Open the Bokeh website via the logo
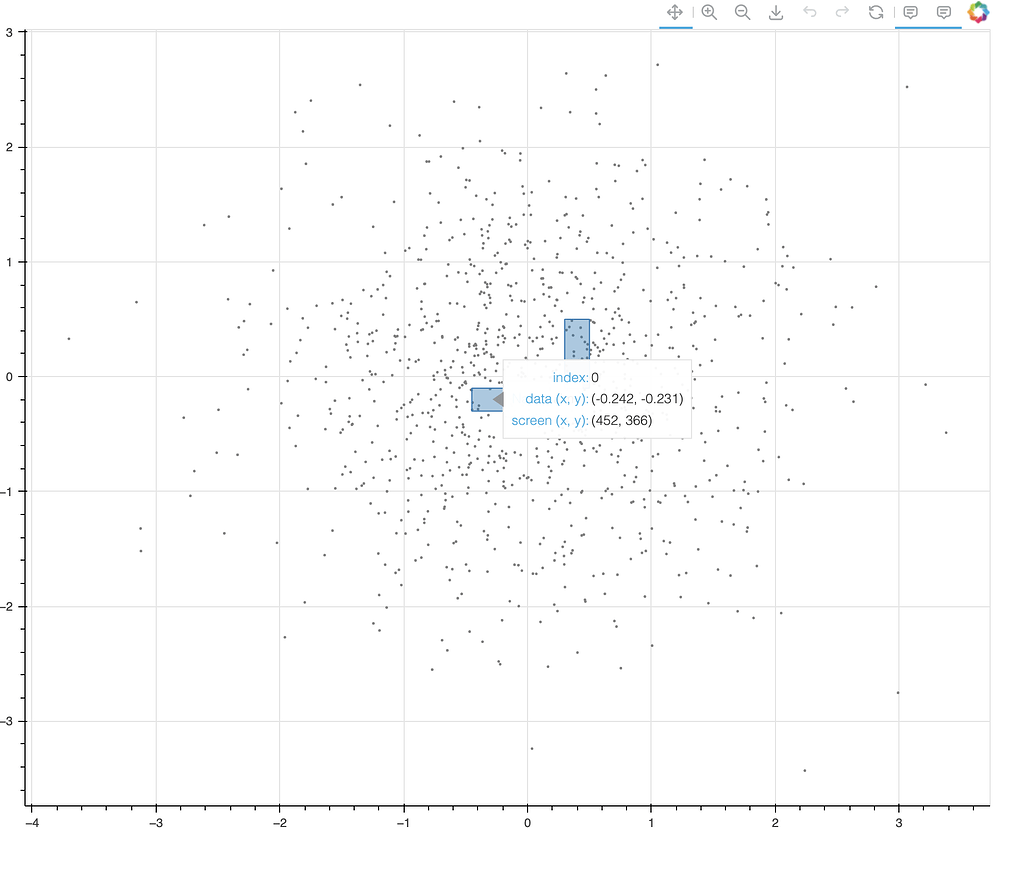Screen dimensions: 1024x870 click(x=979, y=12)
